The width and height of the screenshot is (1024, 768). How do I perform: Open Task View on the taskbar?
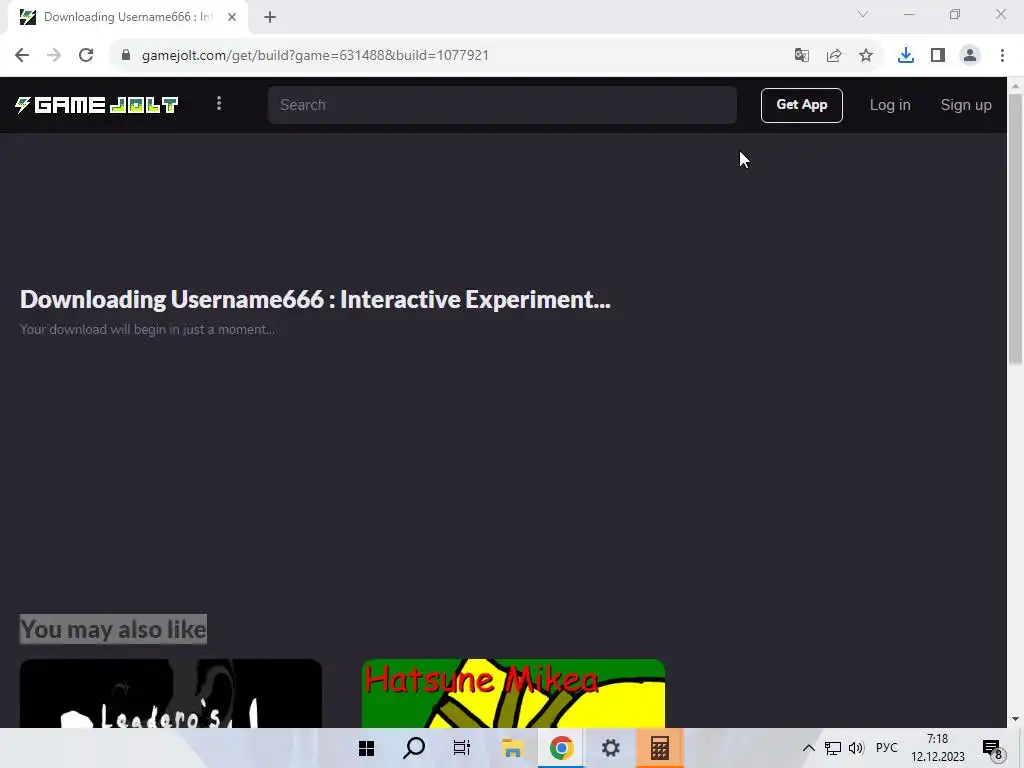(x=462, y=748)
